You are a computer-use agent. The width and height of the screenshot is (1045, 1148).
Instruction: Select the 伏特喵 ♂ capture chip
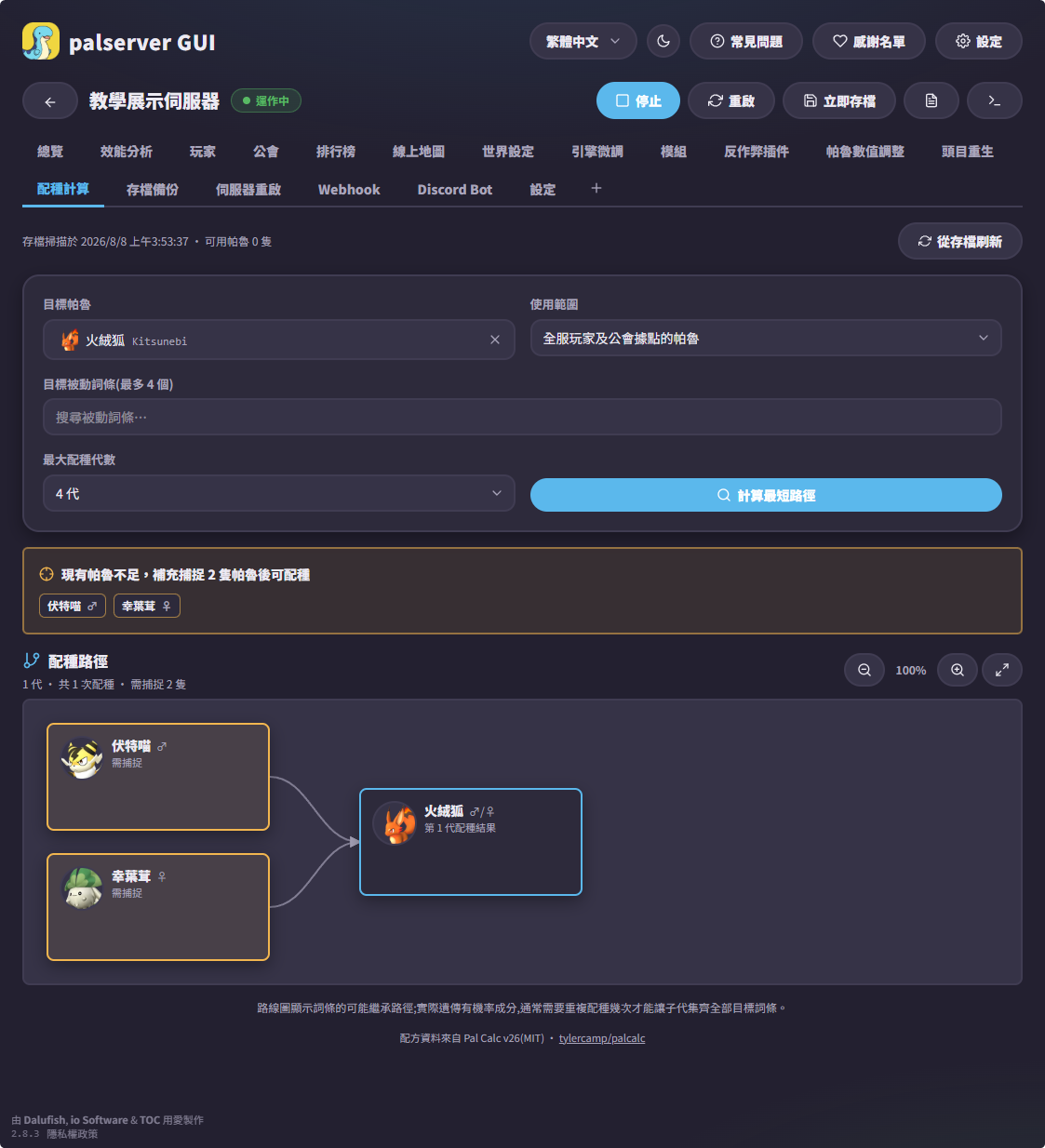coord(73,606)
